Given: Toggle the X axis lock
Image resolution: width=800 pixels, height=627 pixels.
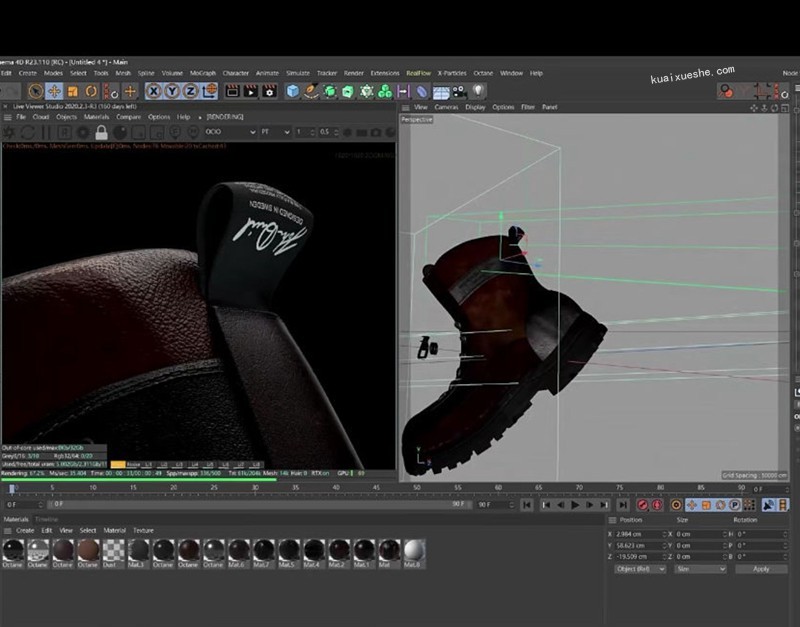Looking at the screenshot, I should point(154,91).
